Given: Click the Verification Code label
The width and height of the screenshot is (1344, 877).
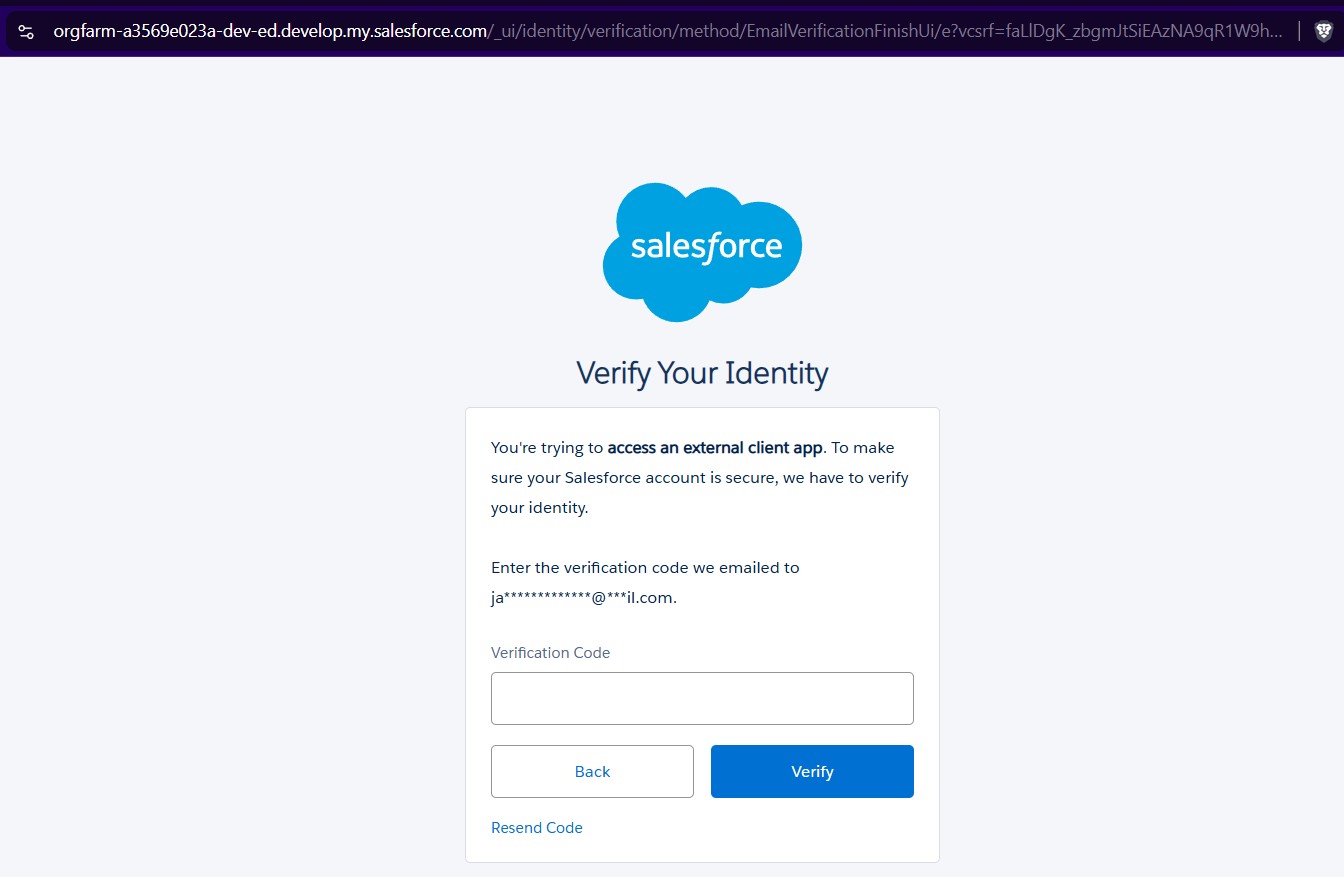Looking at the screenshot, I should [x=550, y=652].
